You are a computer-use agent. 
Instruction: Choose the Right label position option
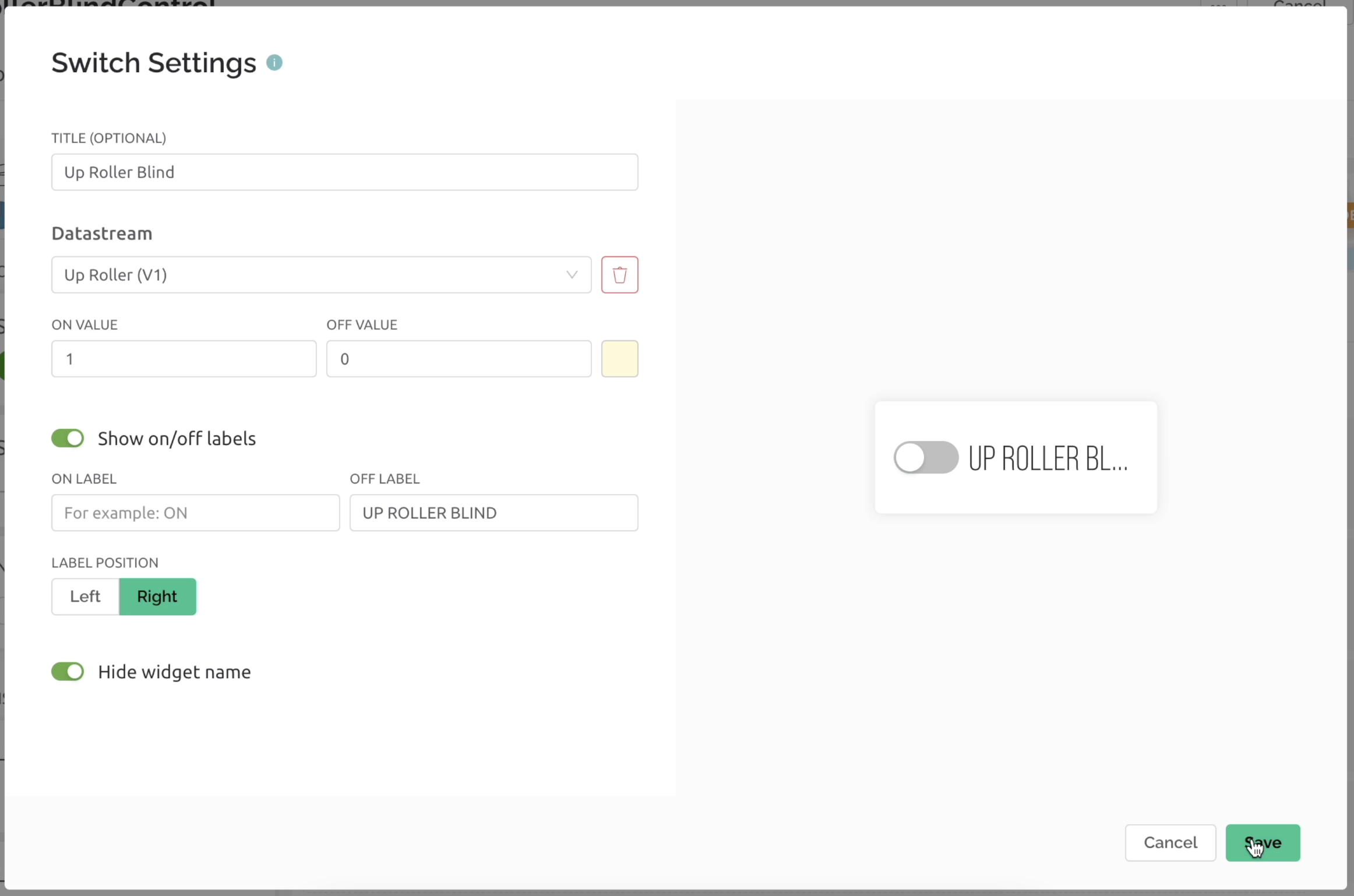coord(157,596)
